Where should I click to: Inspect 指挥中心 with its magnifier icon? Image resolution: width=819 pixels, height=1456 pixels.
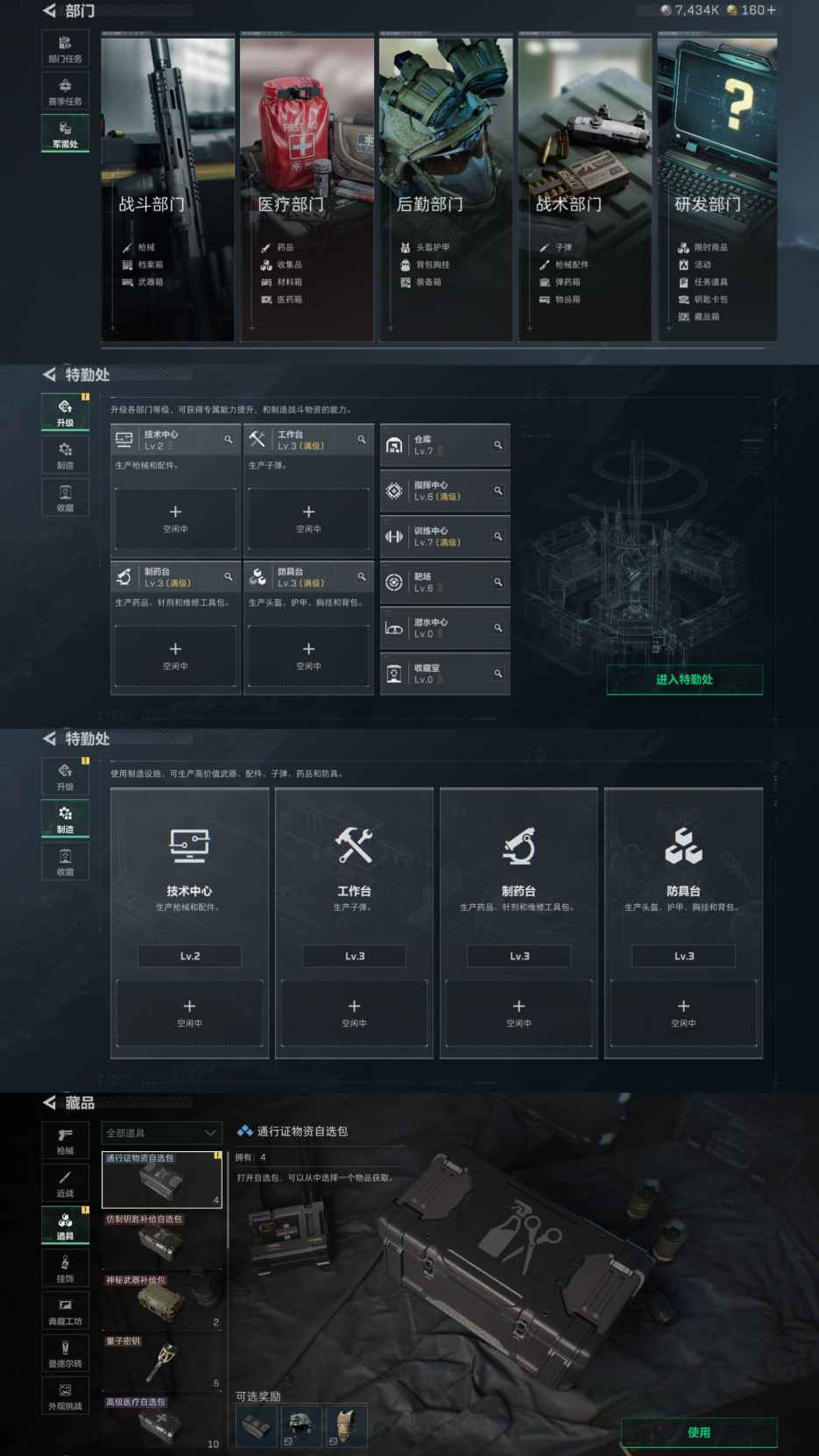coord(498,491)
